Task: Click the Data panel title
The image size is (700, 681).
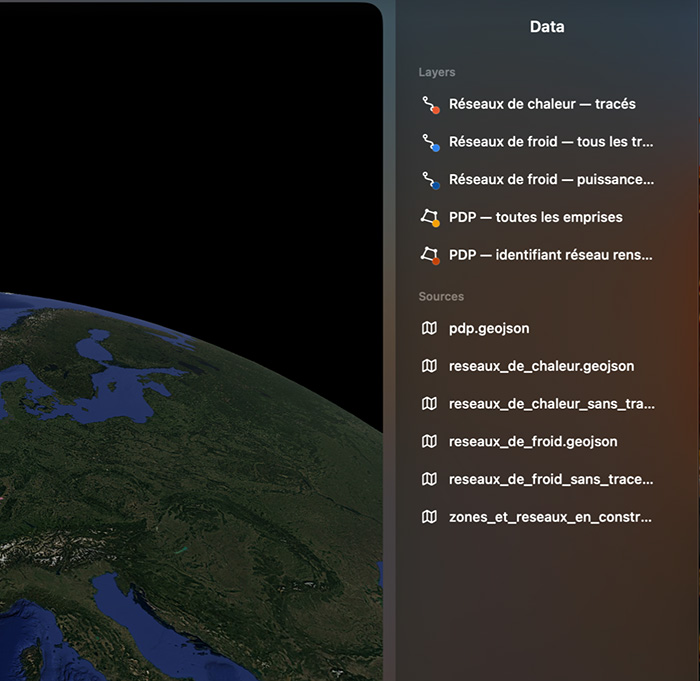Action: coord(547,27)
